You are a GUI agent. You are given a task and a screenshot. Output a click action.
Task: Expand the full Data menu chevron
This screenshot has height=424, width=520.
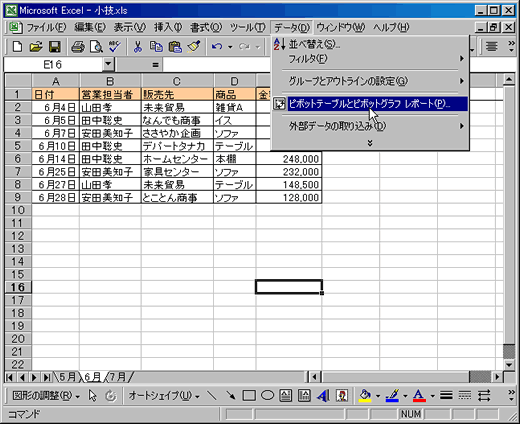370,143
